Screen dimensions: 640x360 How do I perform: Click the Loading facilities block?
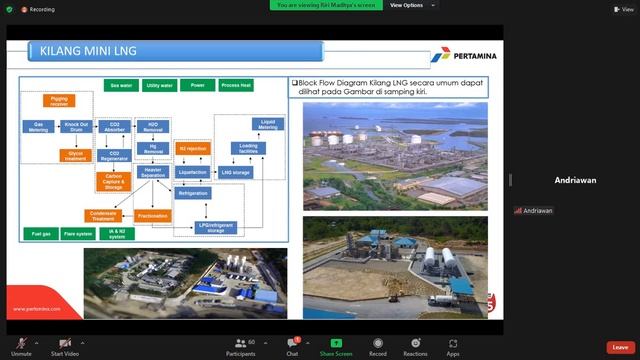click(x=248, y=148)
